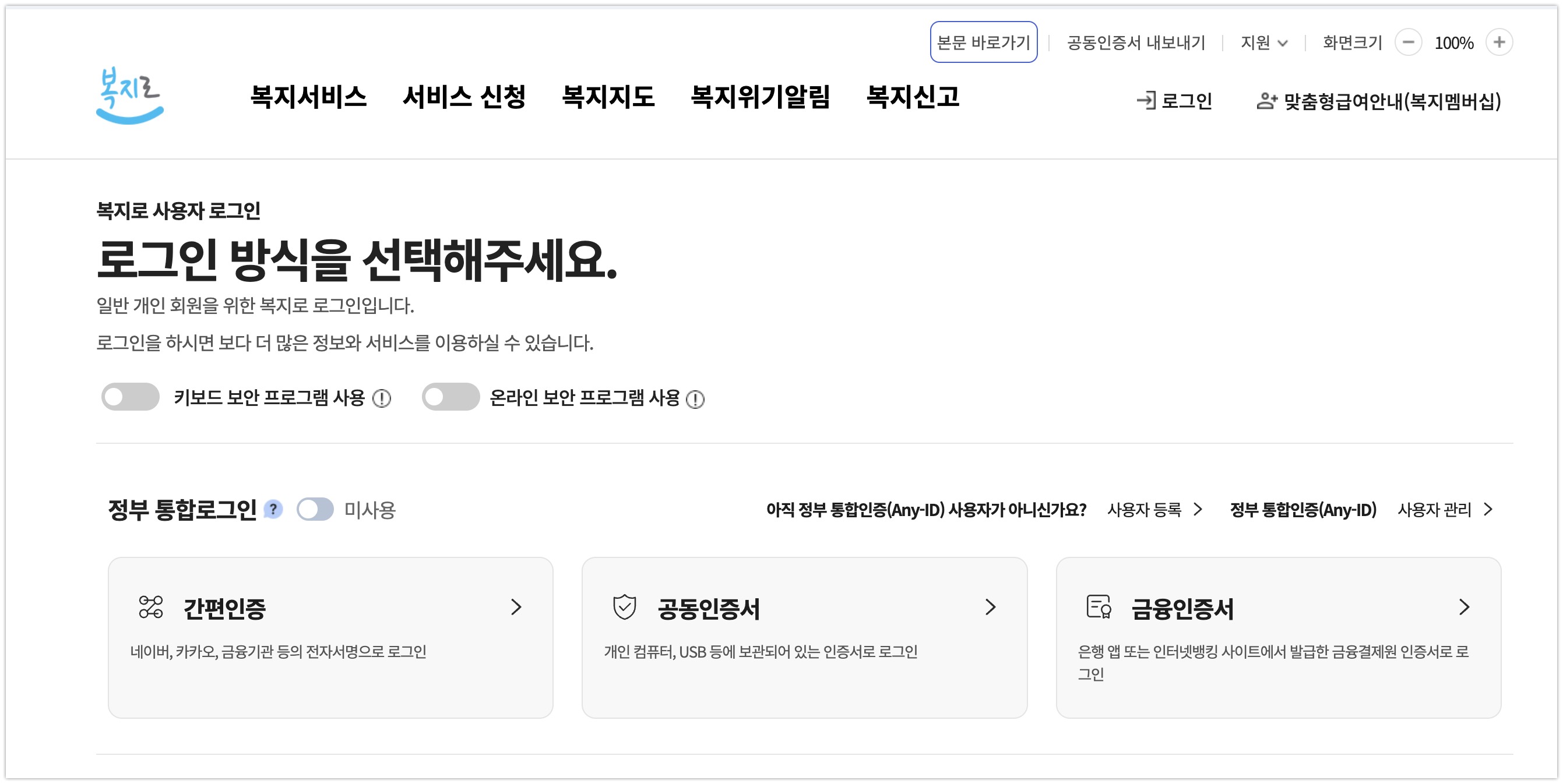The image size is (1563, 784).
Task: Click info icon beside 키보드 보안 프로그램
Action: click(382, 398)
